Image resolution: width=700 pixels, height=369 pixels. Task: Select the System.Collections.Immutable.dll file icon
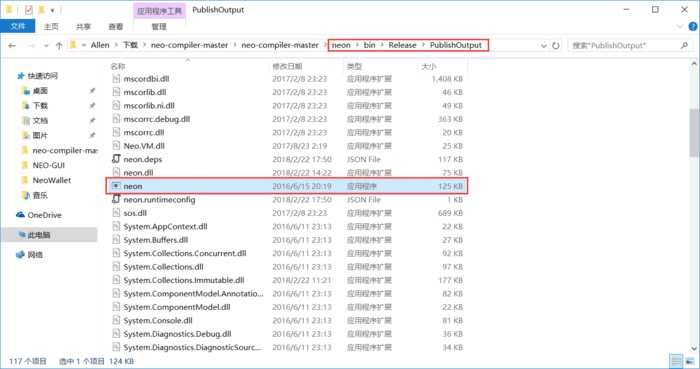click(x=116, y=280)
